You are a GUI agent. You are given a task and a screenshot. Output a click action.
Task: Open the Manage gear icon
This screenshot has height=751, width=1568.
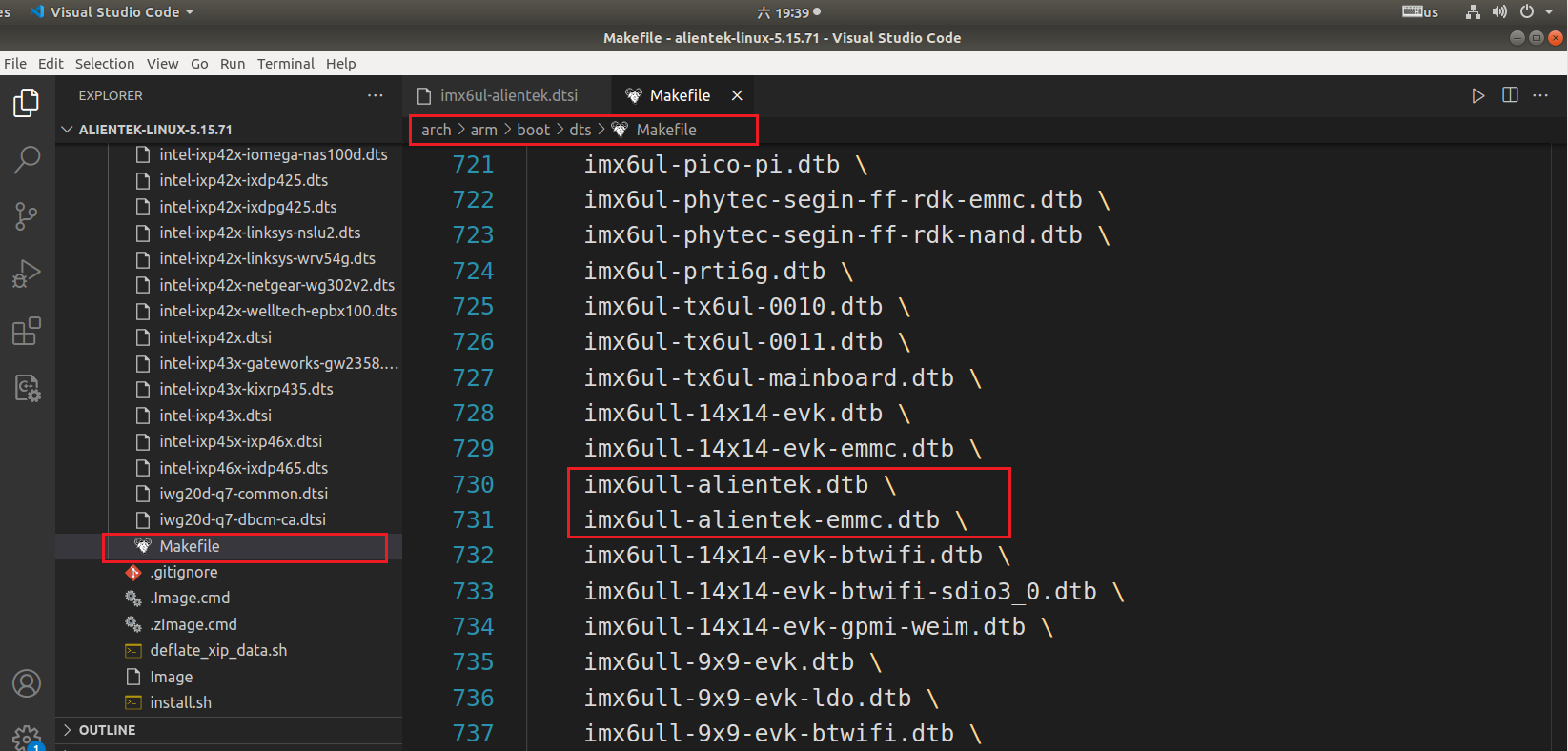coord(27,739)
